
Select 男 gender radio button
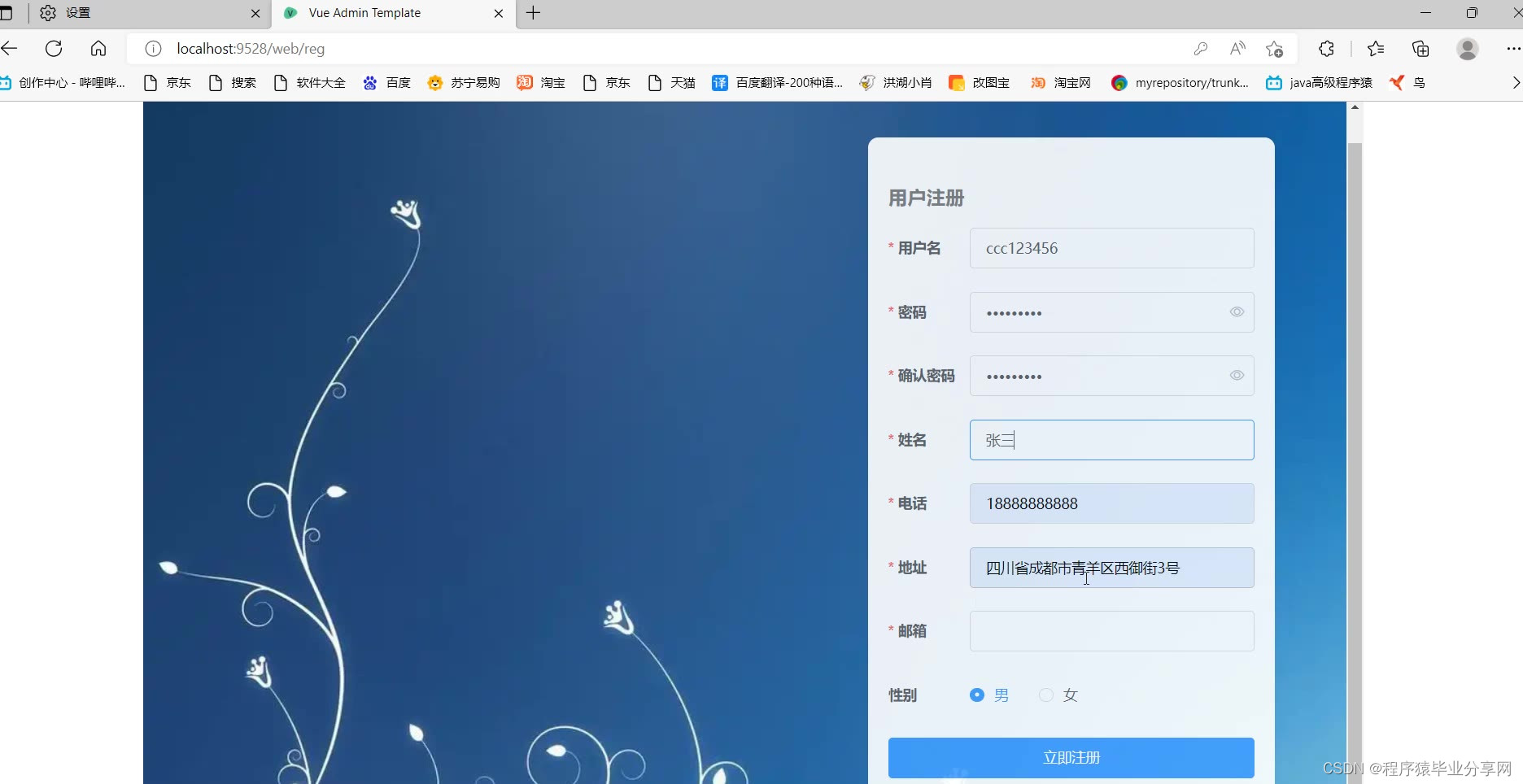pos(977,695)
